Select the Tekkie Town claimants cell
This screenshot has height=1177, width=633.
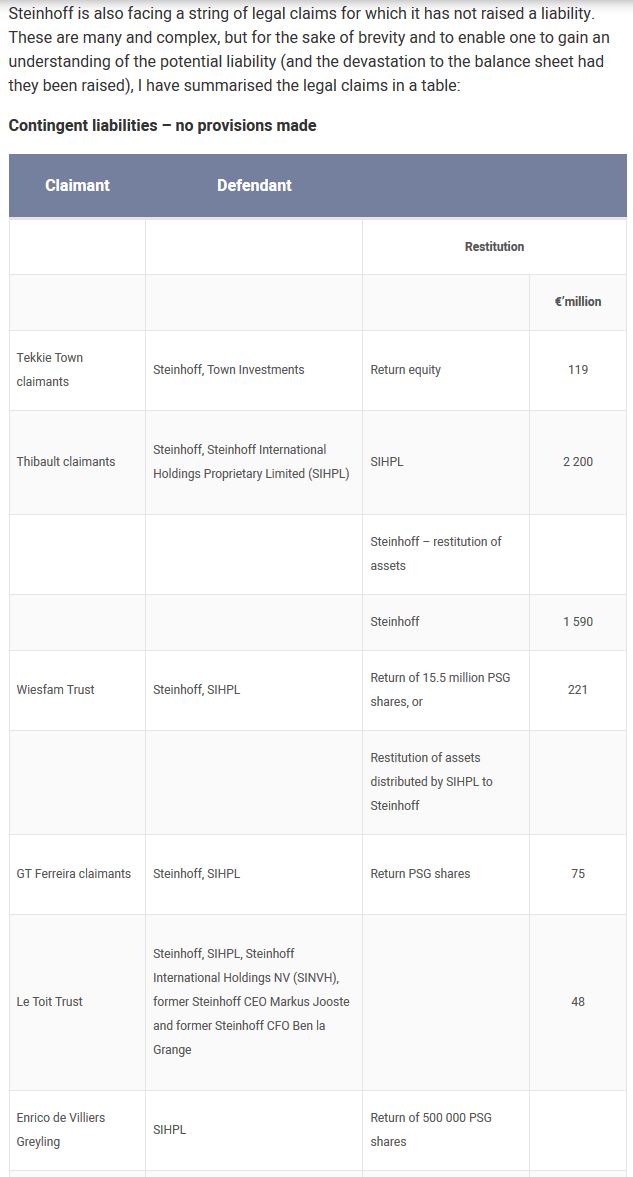click(50, 370)
